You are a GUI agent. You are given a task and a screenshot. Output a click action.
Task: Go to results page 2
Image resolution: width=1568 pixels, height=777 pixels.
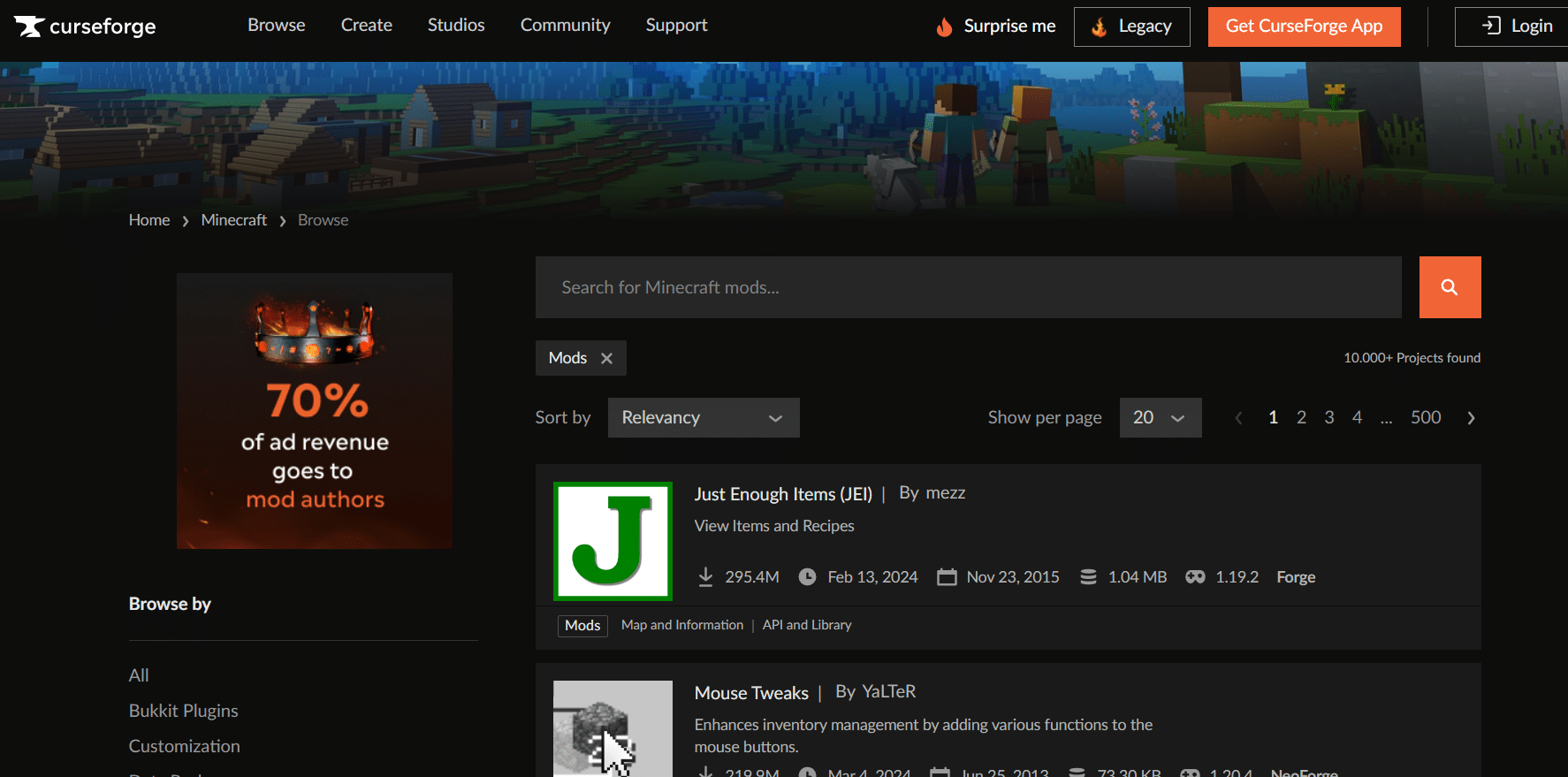tap(1301, 417)
